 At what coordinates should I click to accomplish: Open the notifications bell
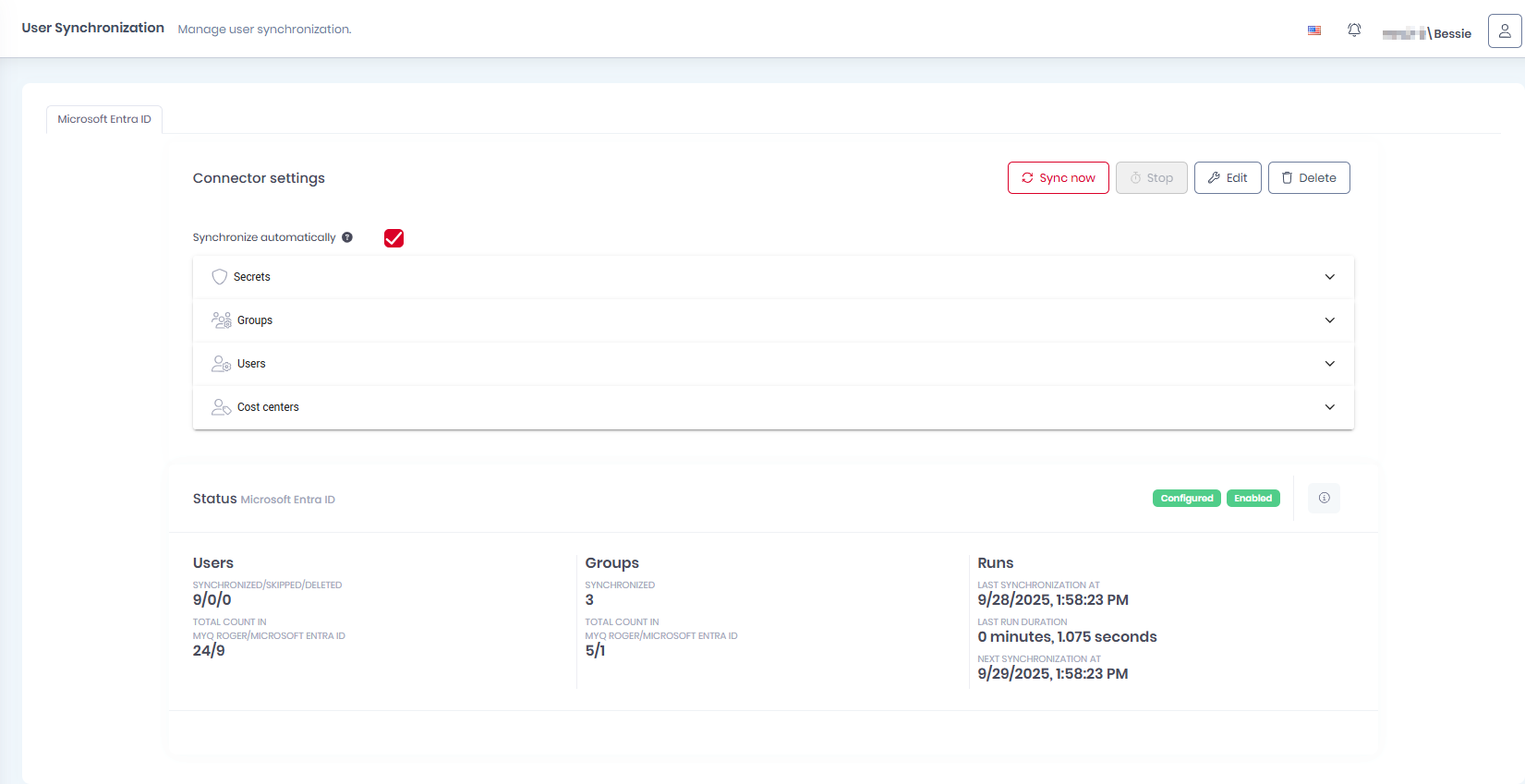click(x=1354, y=30)
